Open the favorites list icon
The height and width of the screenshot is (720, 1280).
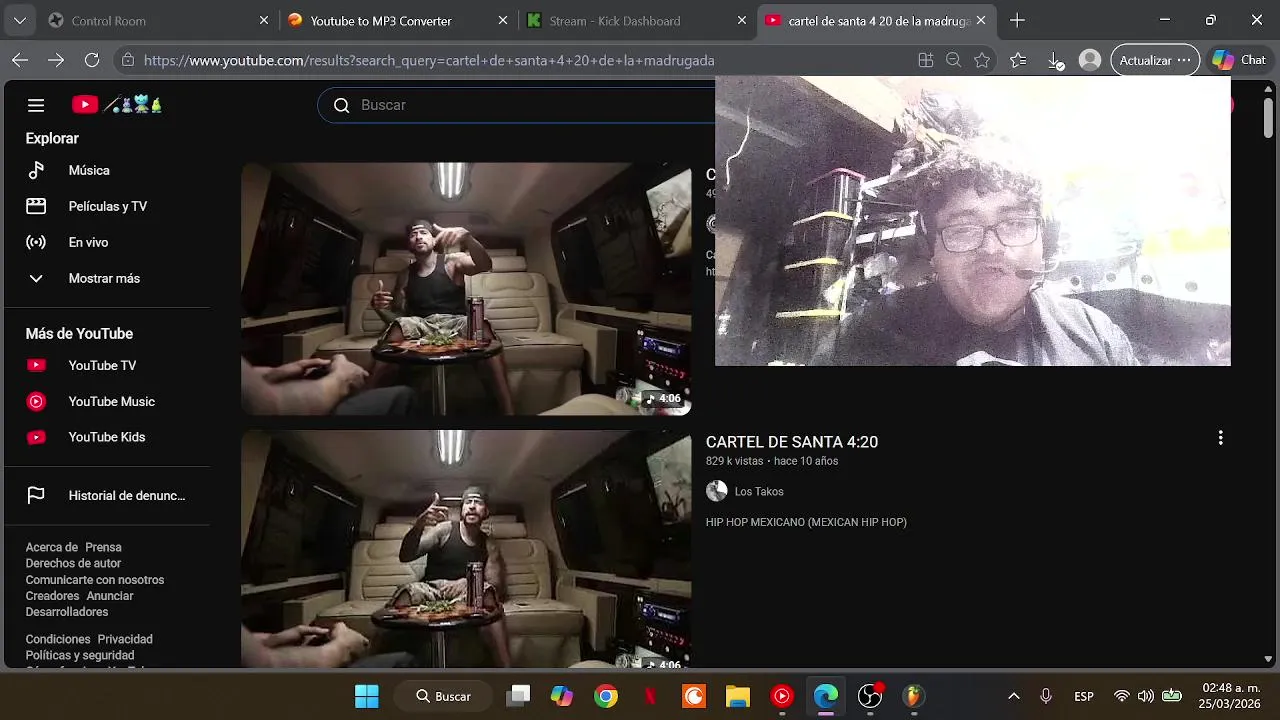[1018, 60]
